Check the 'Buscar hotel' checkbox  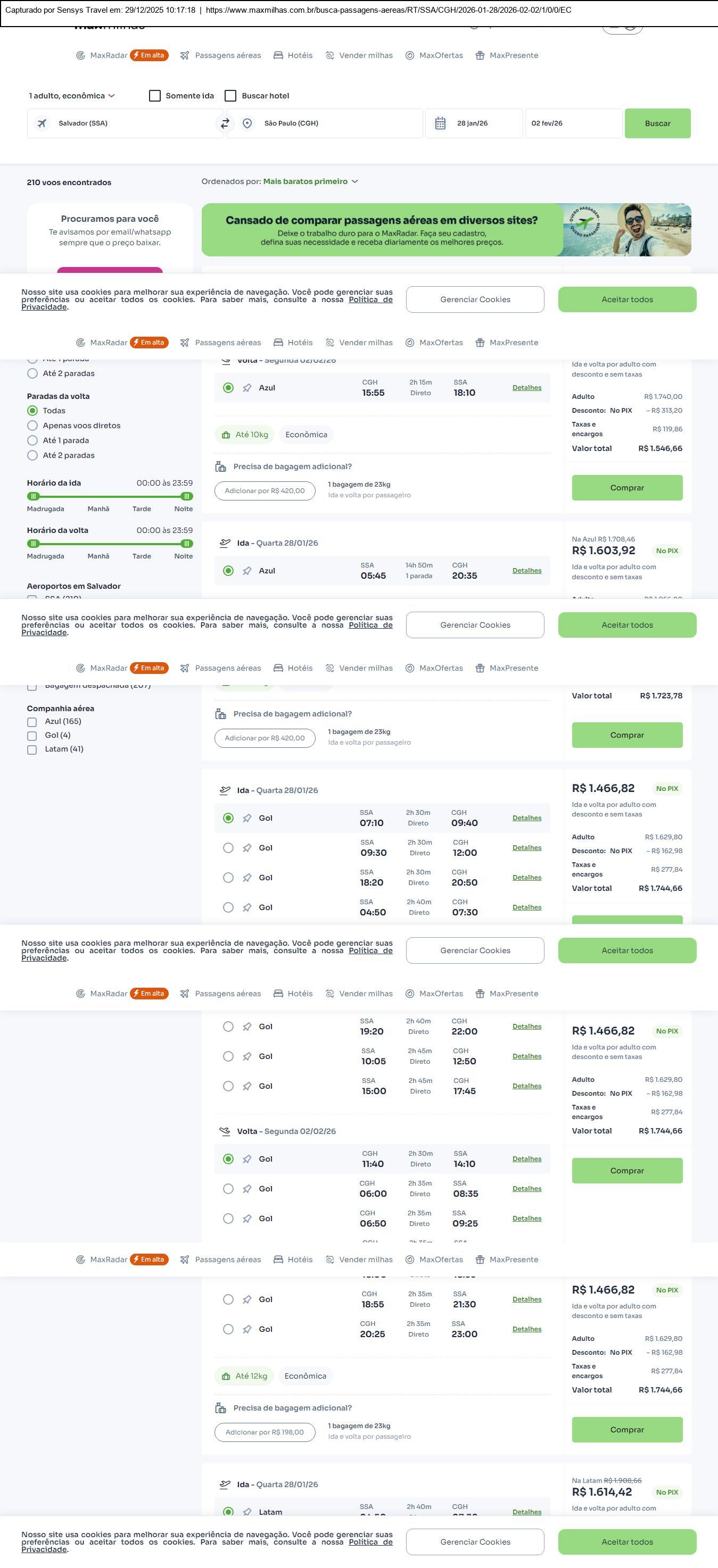click(x=230, y=96)
